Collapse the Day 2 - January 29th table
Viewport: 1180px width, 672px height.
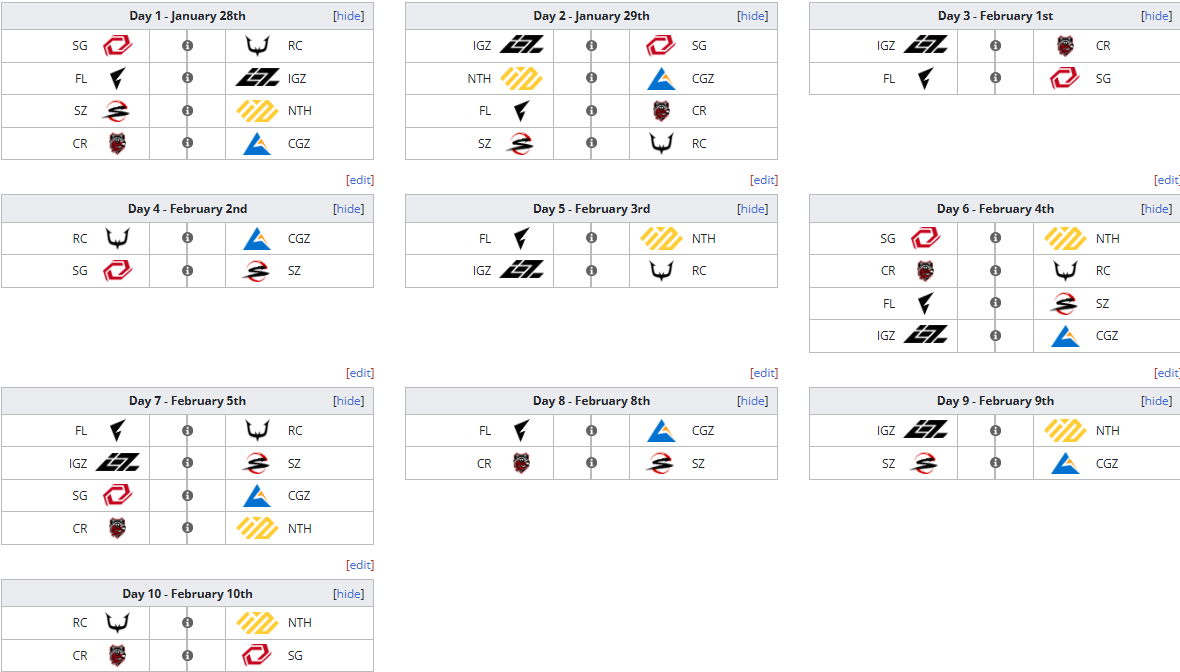pos(753,16)
